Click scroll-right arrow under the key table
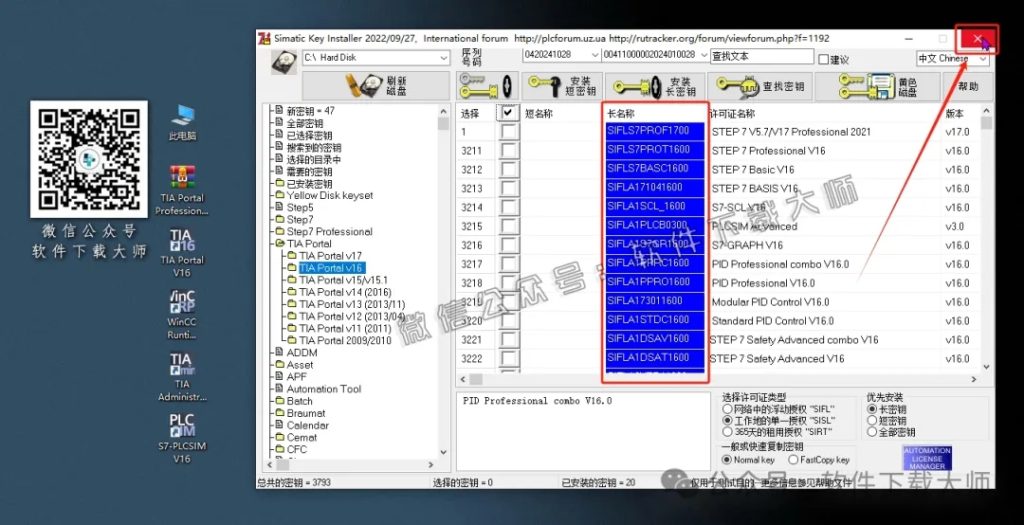 pyautogui.click(x=973, y=379)
